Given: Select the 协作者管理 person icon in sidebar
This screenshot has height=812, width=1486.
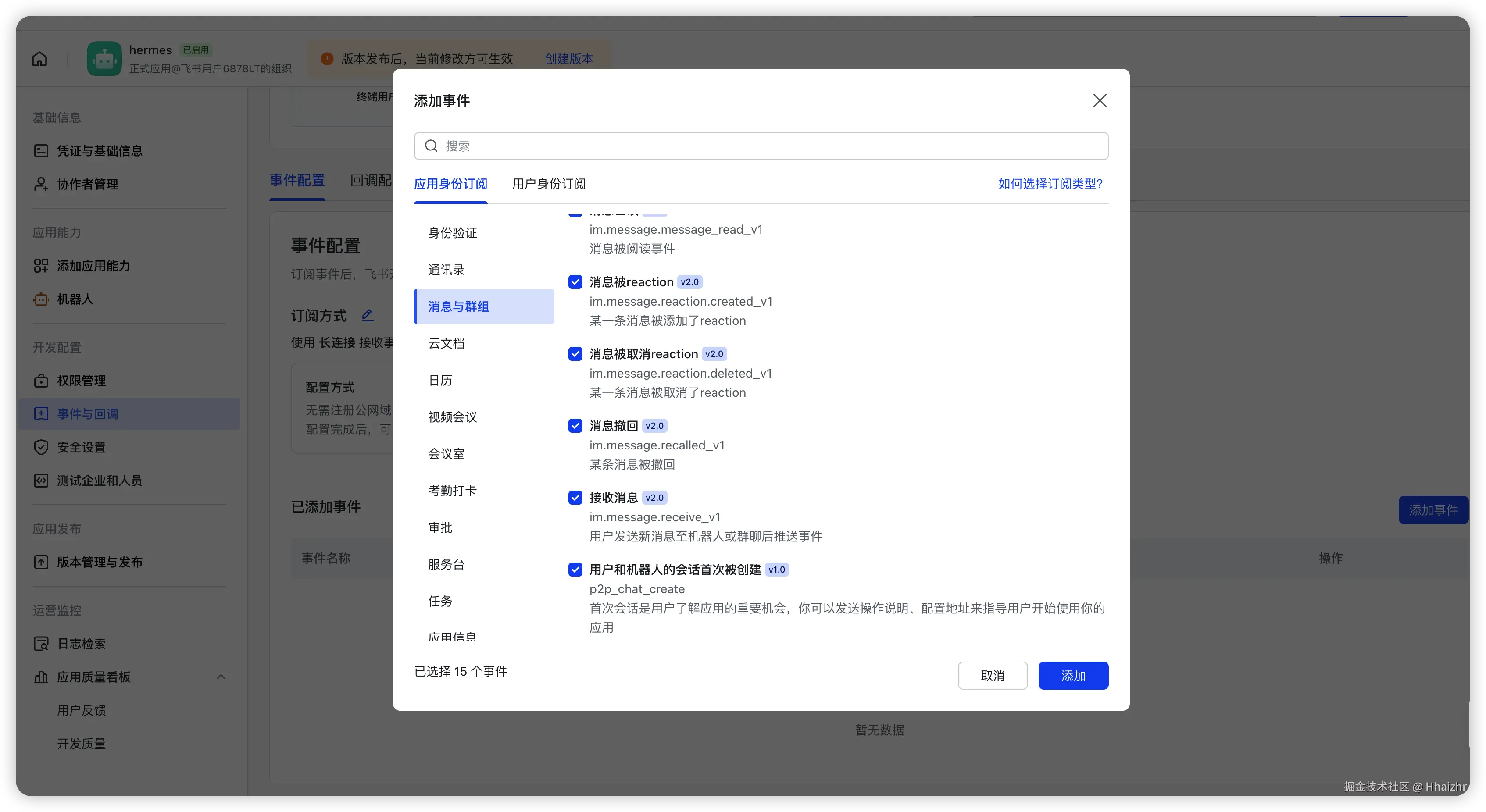Looking at the screenshot, I should point(41,184).
